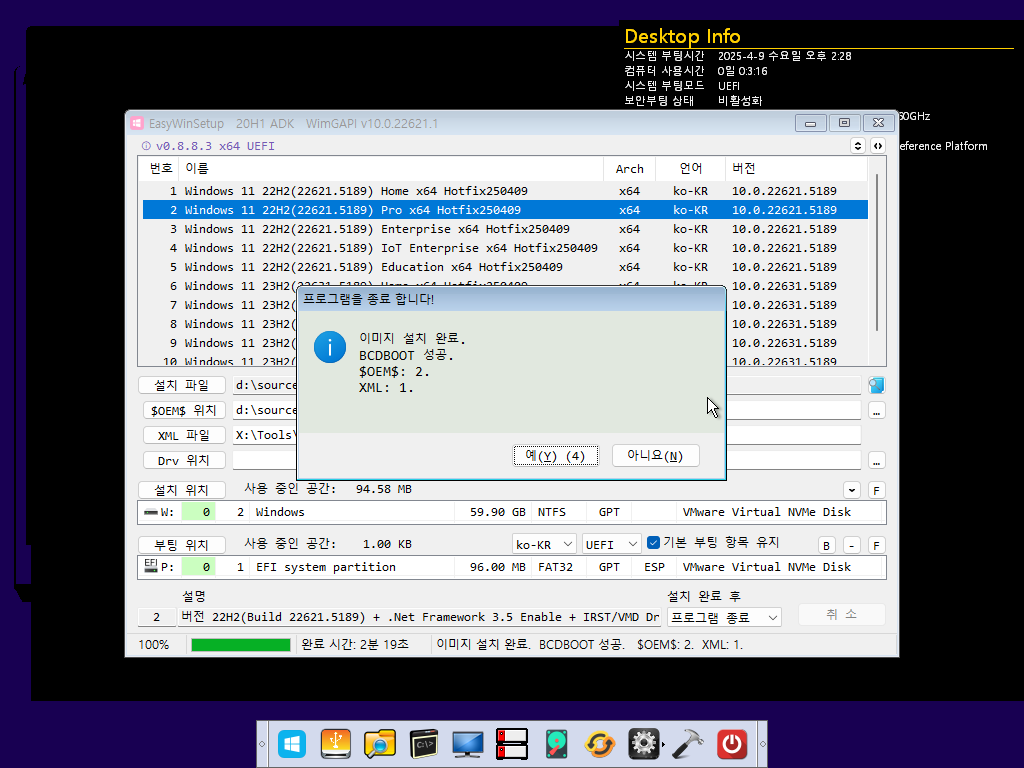Click the minus button in boot location row

click(852, 545)
